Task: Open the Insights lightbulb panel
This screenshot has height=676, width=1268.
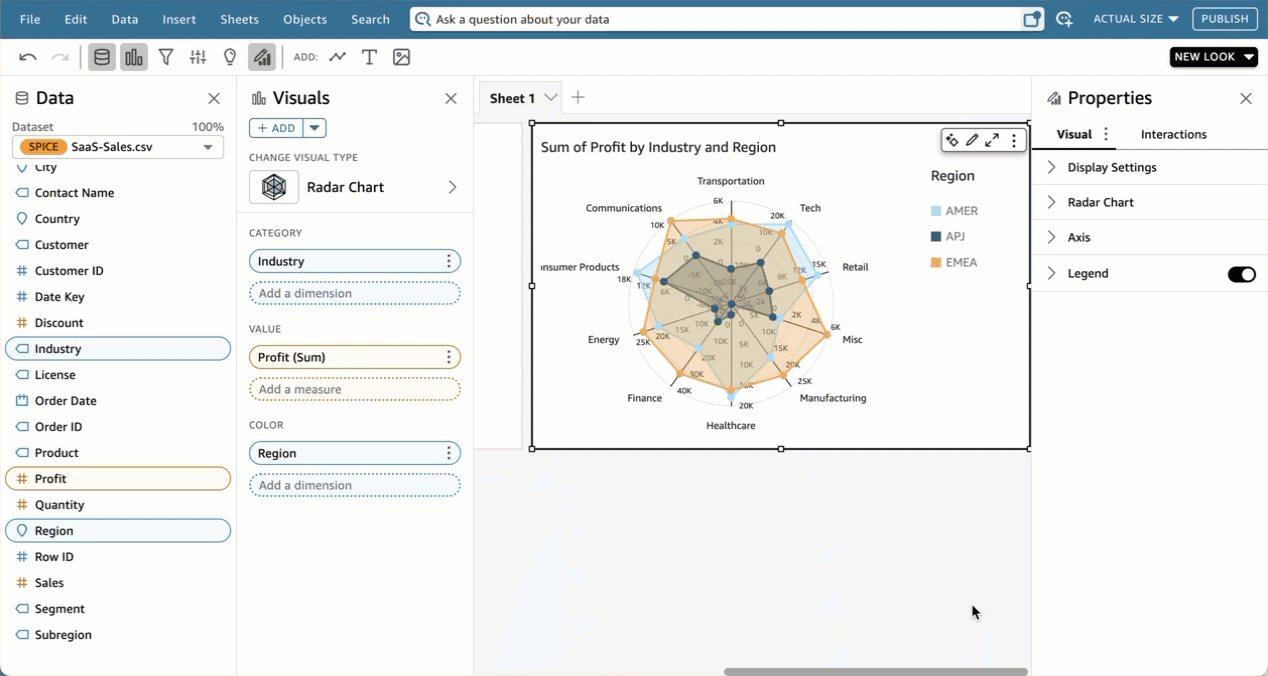Action: pos(229,57)
